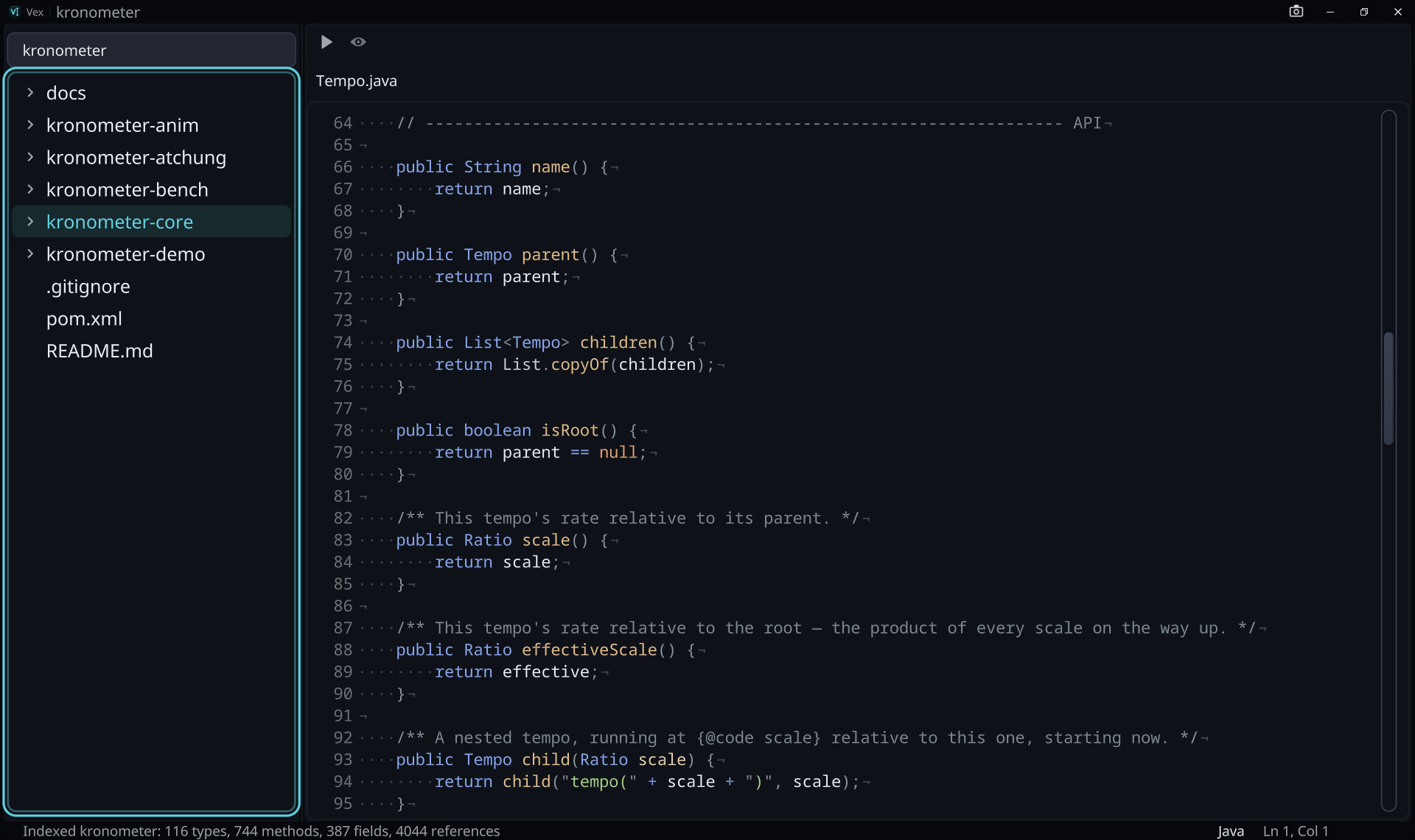Click the isRoot method name

570,430
